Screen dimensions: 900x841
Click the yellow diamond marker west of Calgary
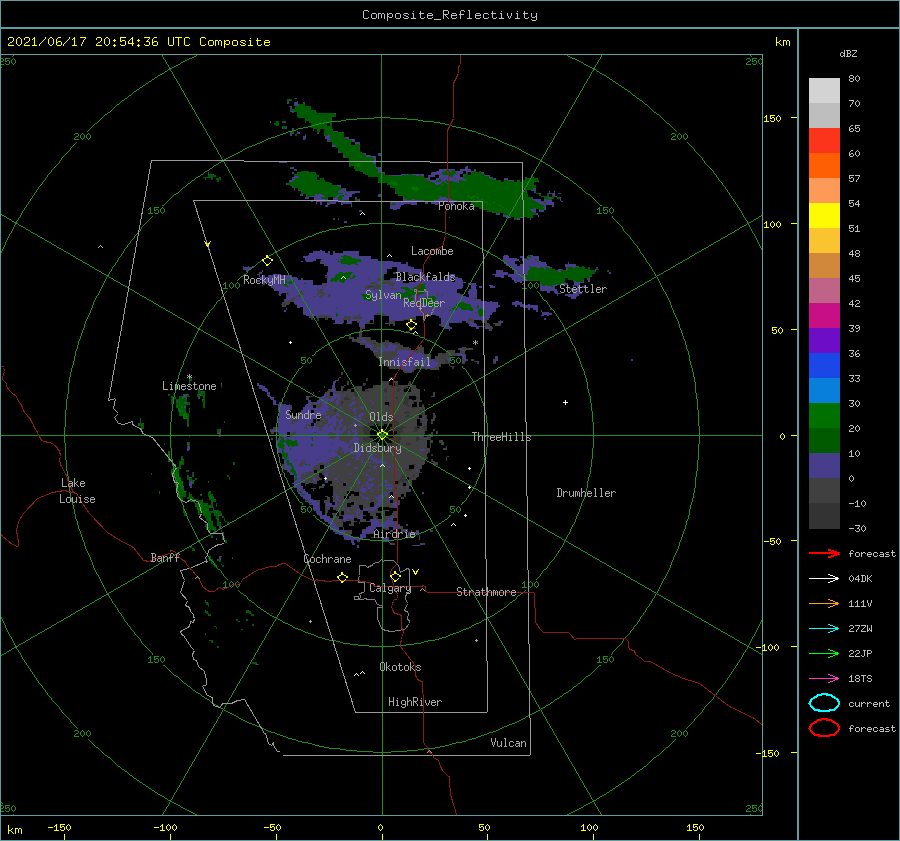tap(343, 578)
